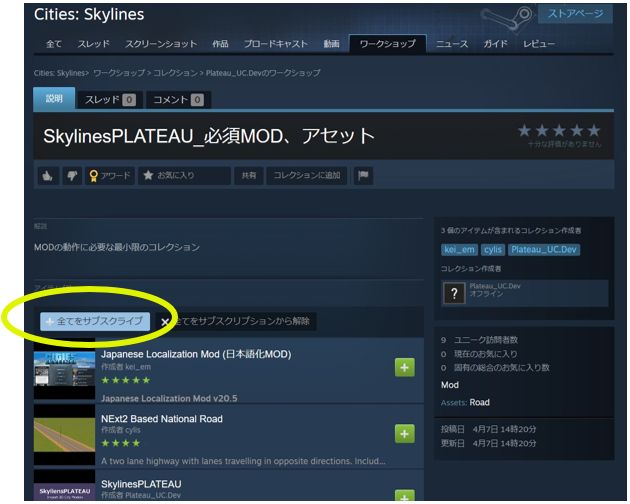Image resolution: width=630 pixels, height=504 pixels.
Task: Open the コメント 0 comments tab
Action: click(x=178, y=100)
